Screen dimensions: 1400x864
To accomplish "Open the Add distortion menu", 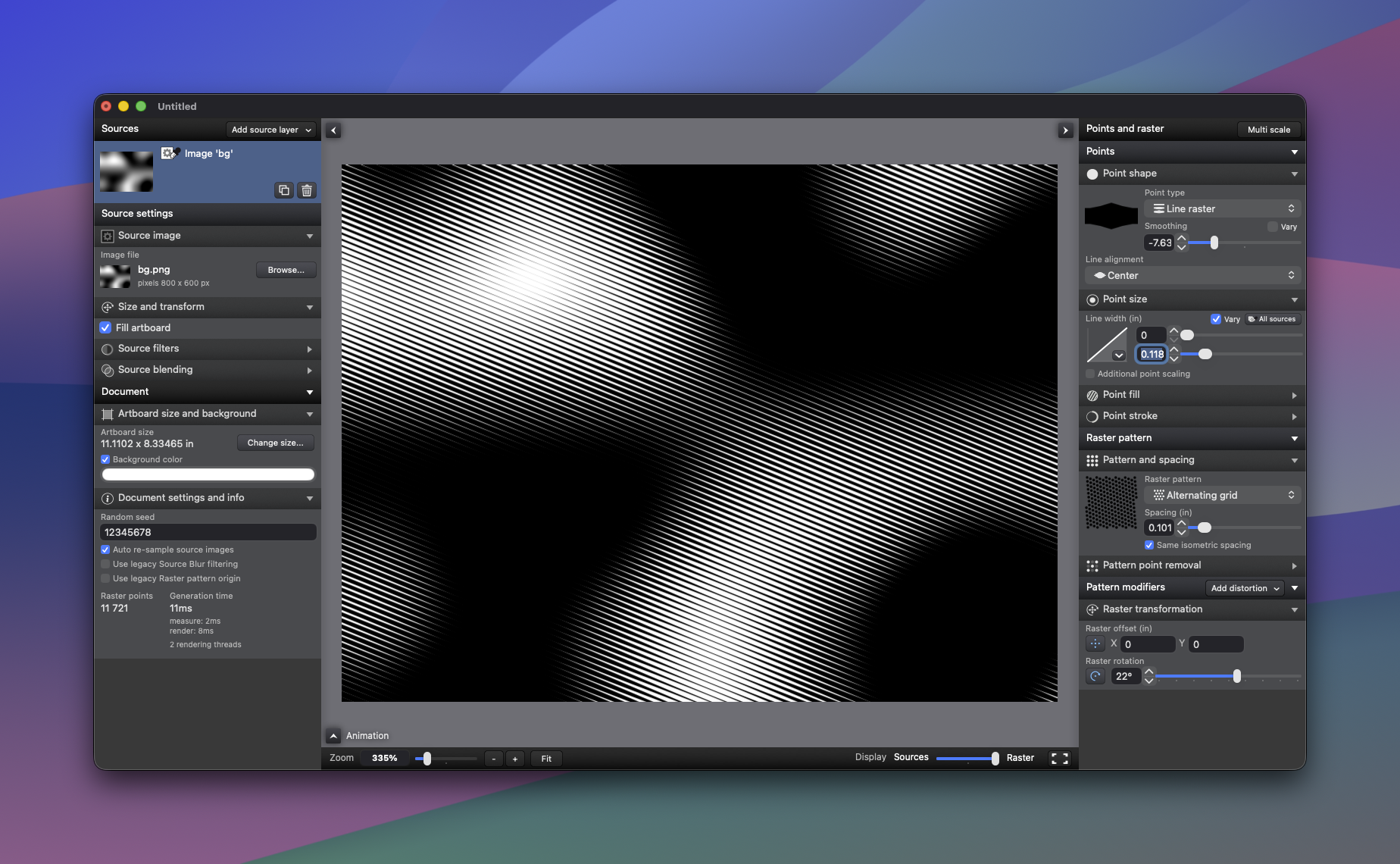I will 1245,588.
